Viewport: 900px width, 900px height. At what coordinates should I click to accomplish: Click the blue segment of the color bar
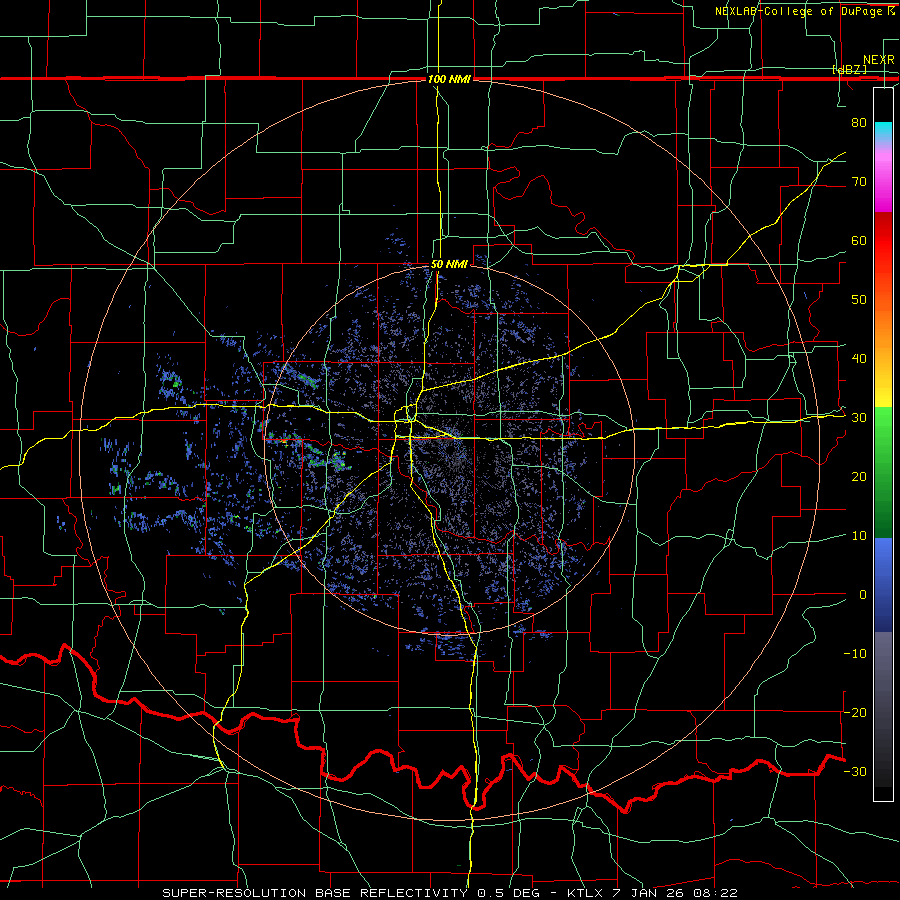883,585
